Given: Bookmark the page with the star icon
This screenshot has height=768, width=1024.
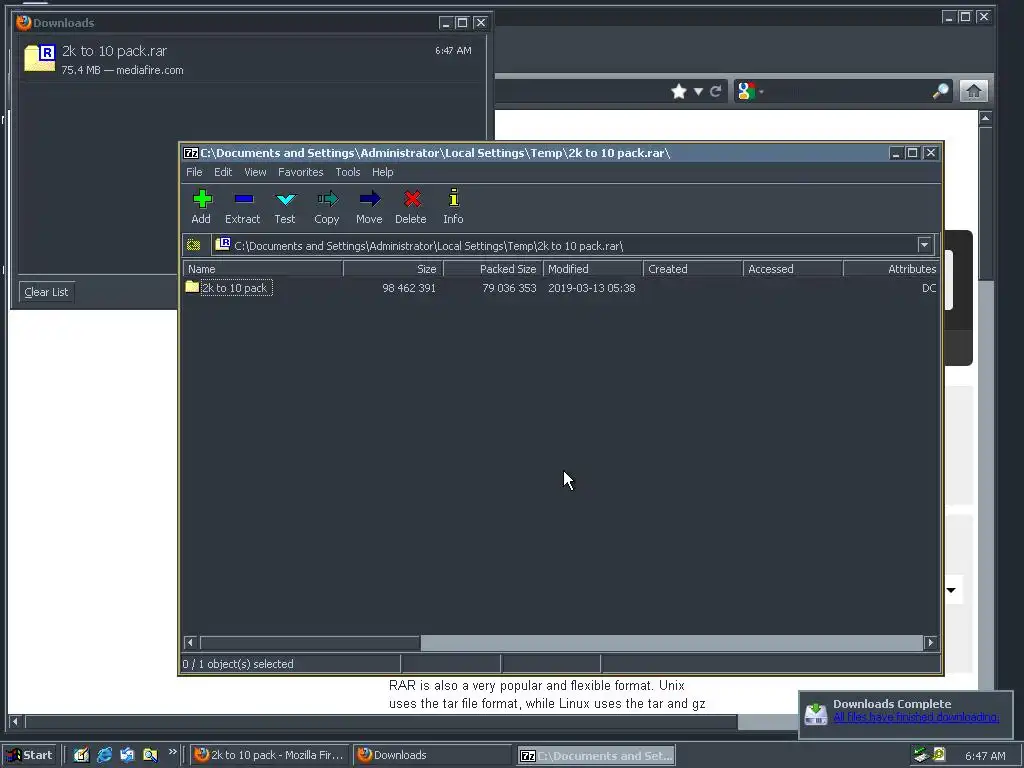Looking at the screenshot, I should (679, 91).
